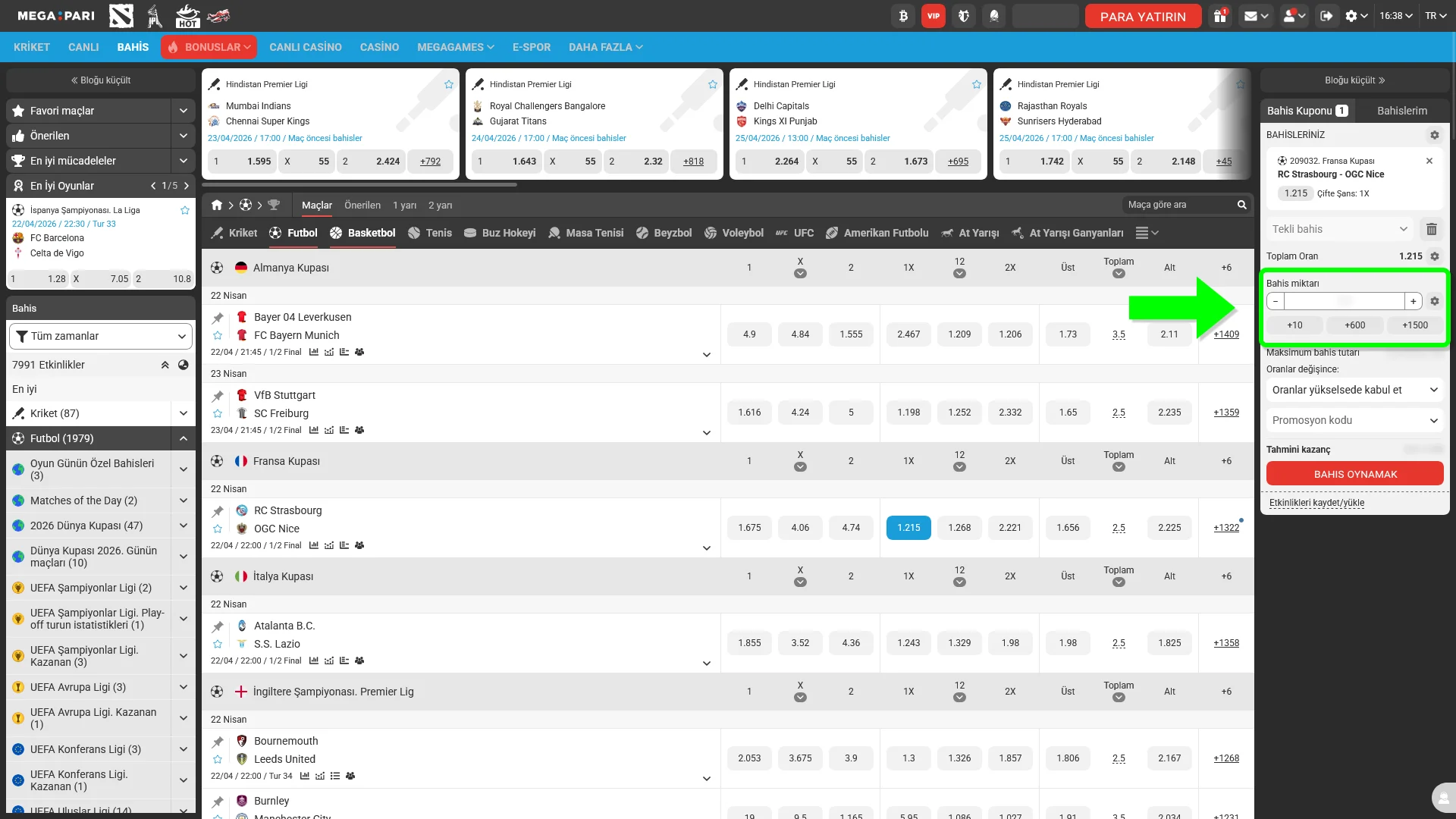The width and height of the screenshot is (1456, 819).
Task: Decrease bet amount with minus stepper
Action: tap(1276, 301)
